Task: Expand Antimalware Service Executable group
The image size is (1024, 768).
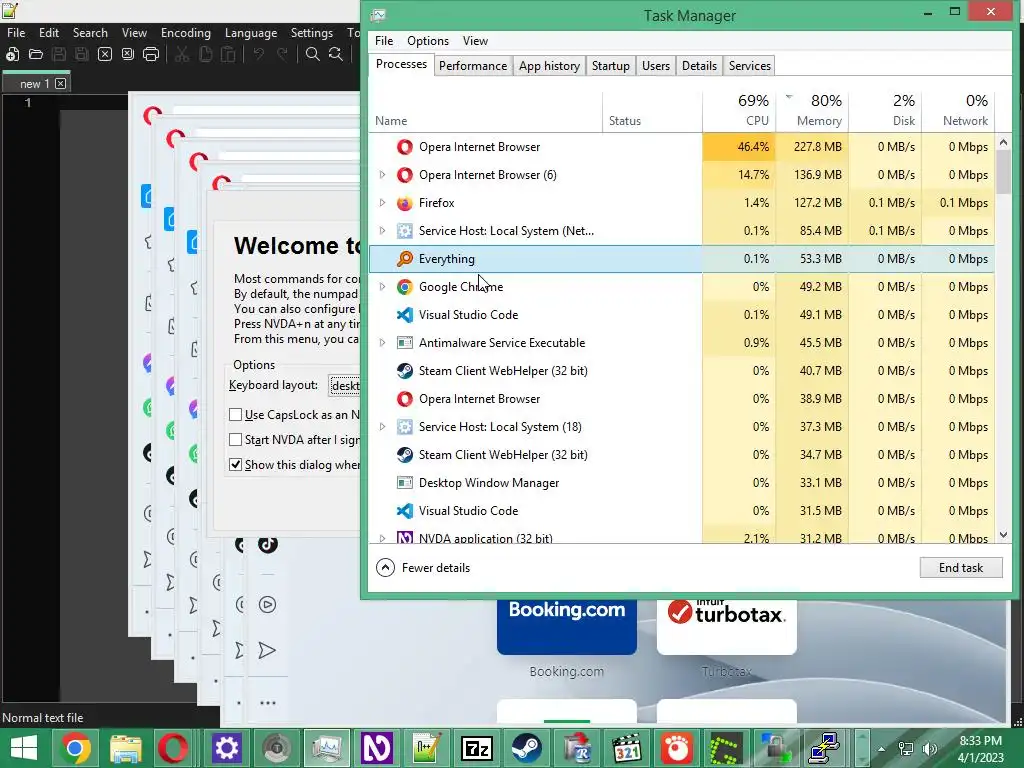Action: tap(383, 343)
